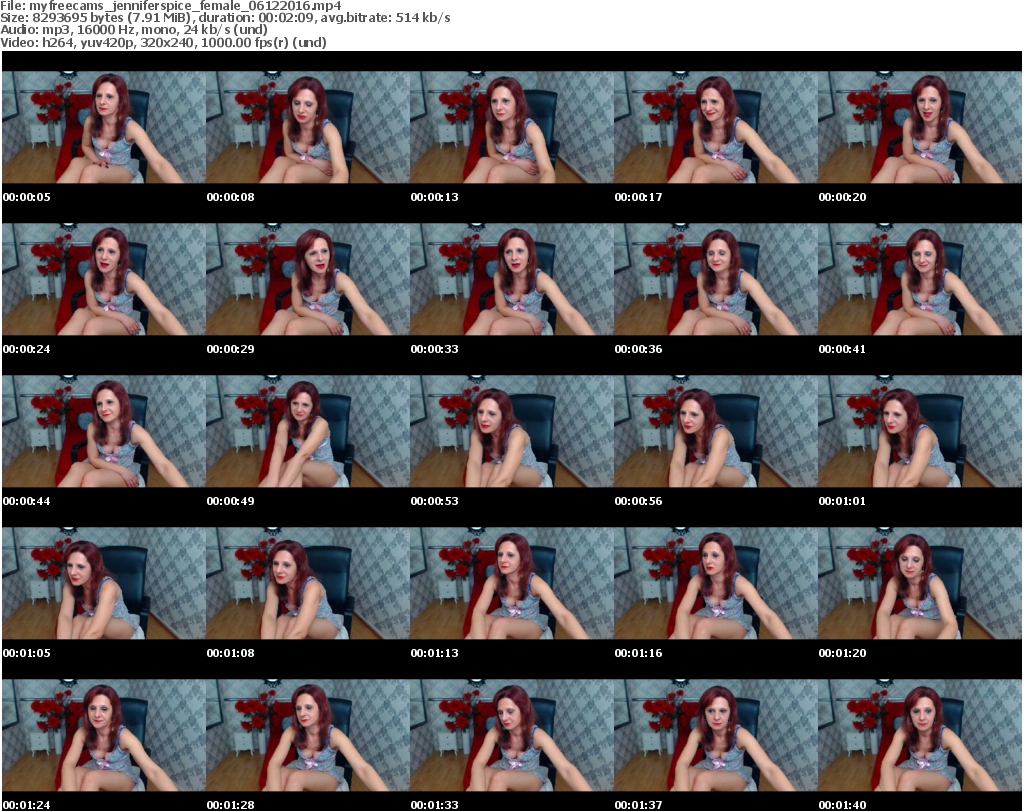The height and width of the screenshot is (811, 1024).
Task: Open the frame captured at 00:00:49
Action: [x=308, y=431]
